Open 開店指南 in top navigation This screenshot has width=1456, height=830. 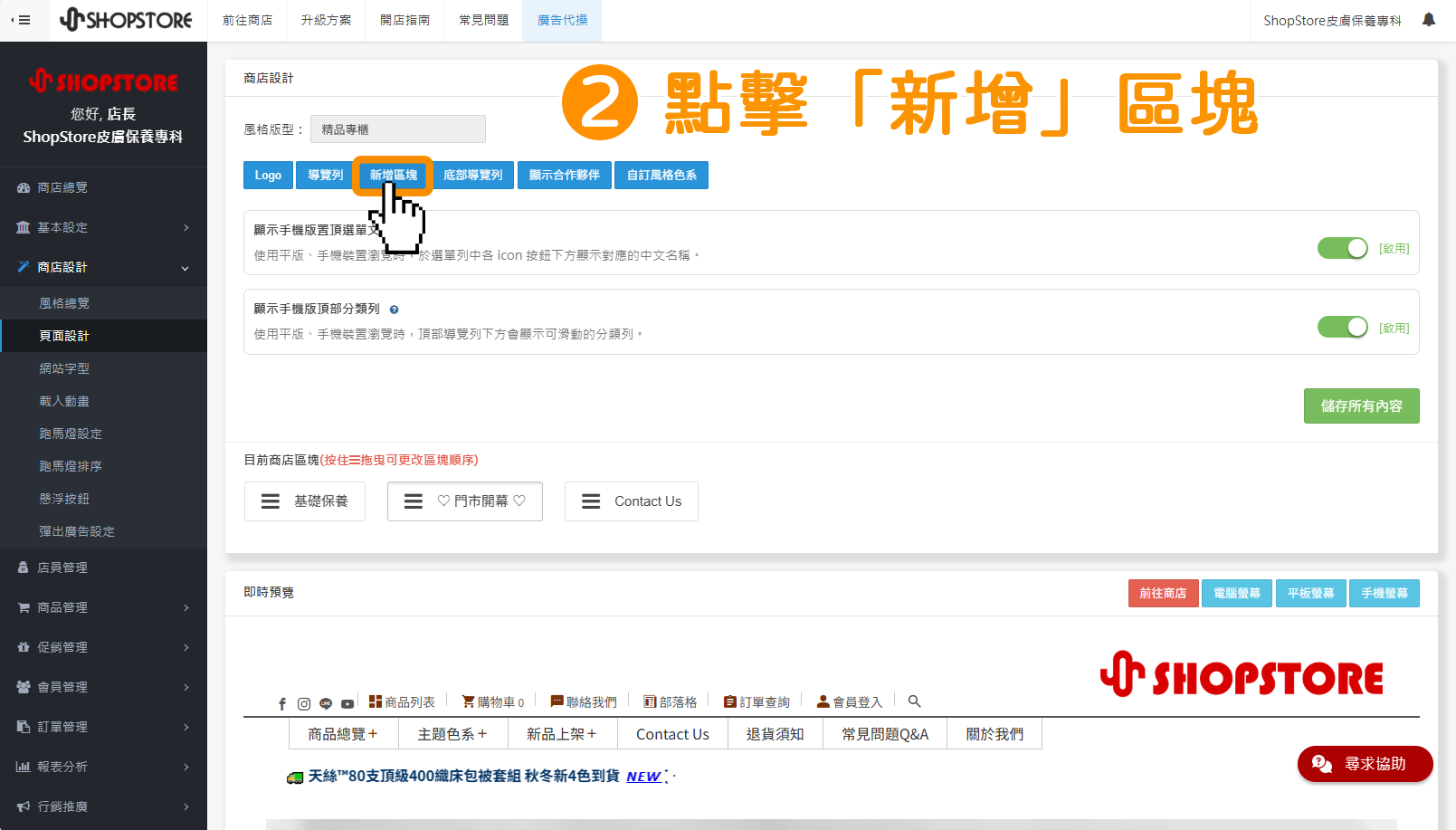pos(404,20)
